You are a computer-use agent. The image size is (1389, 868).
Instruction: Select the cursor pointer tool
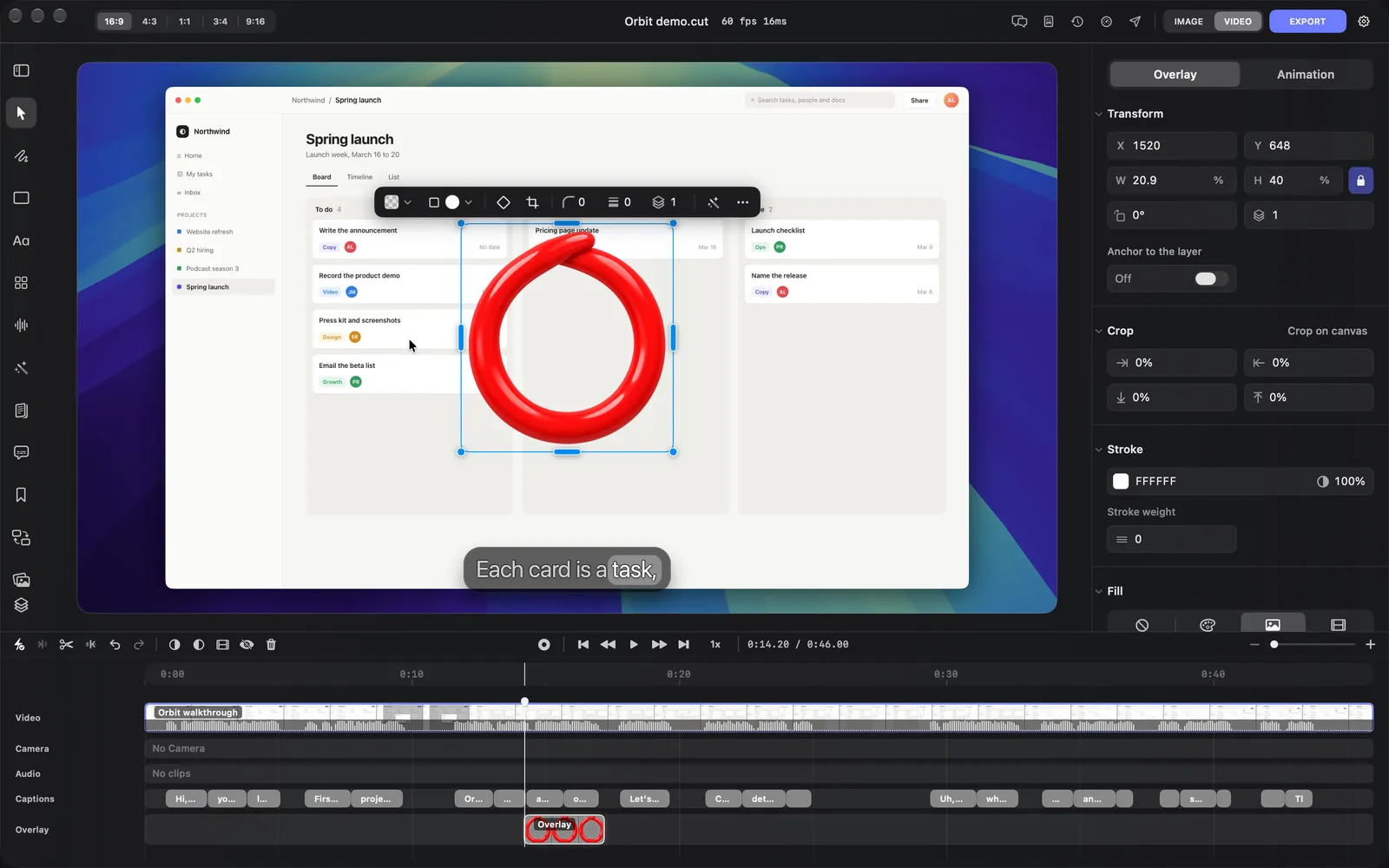[21, 113]
